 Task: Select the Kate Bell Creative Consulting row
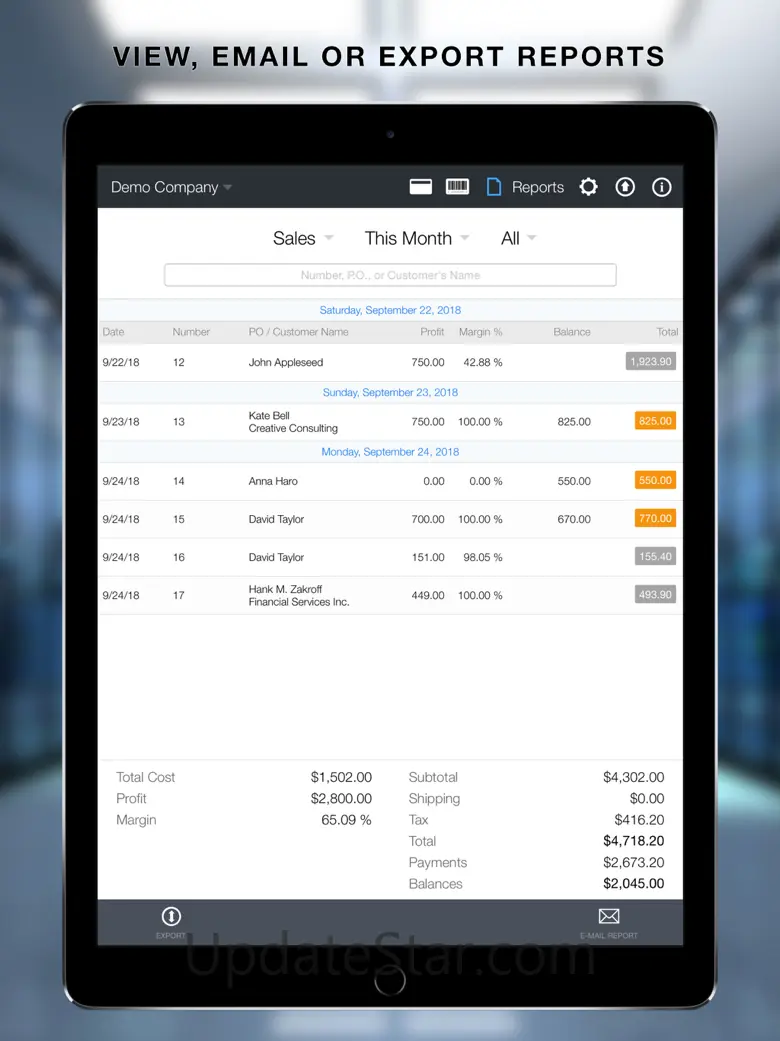tap(390, 422)
